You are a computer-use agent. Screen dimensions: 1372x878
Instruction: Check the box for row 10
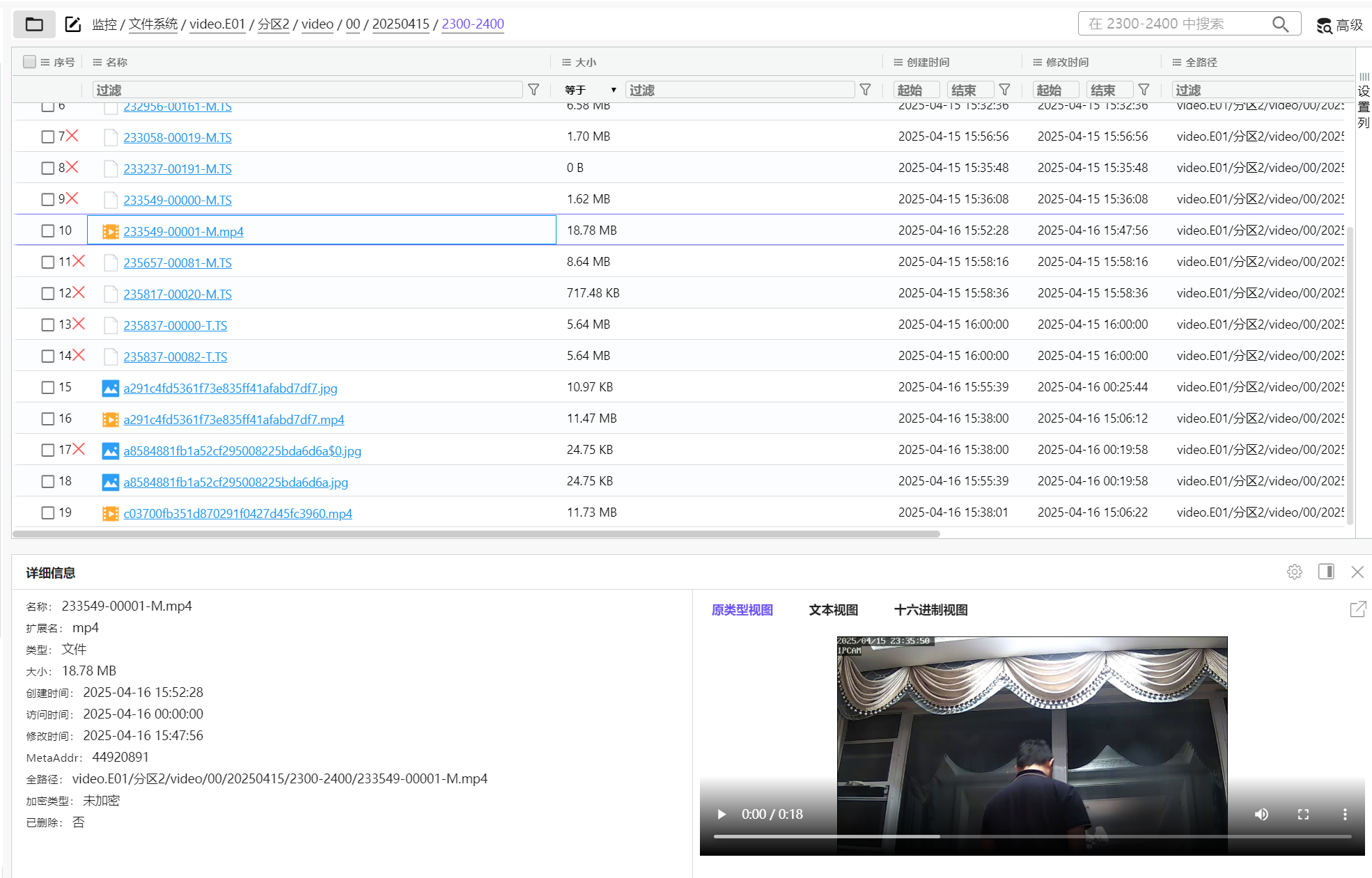pos(48,230)
